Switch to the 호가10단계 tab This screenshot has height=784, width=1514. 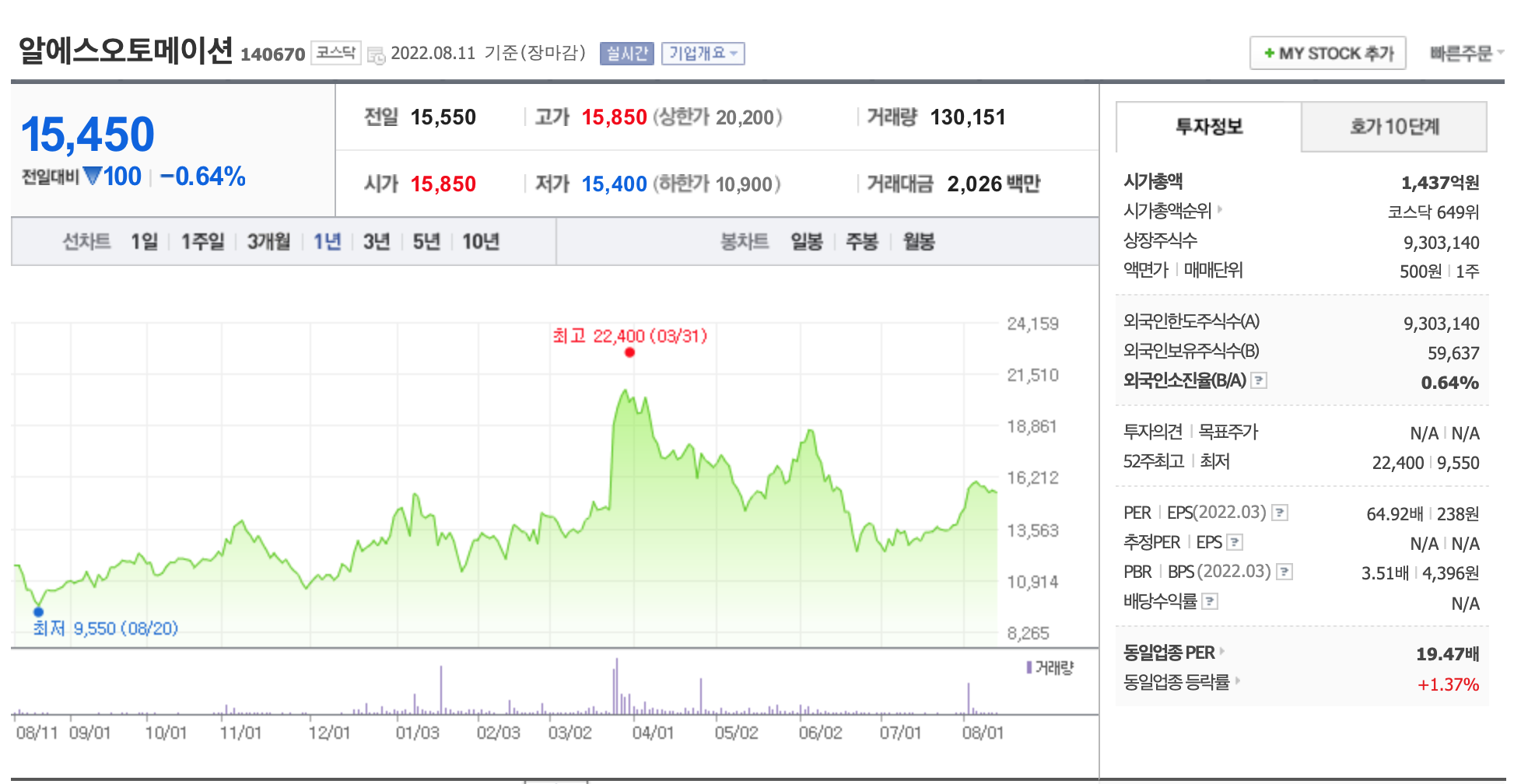coord(1394,127)
